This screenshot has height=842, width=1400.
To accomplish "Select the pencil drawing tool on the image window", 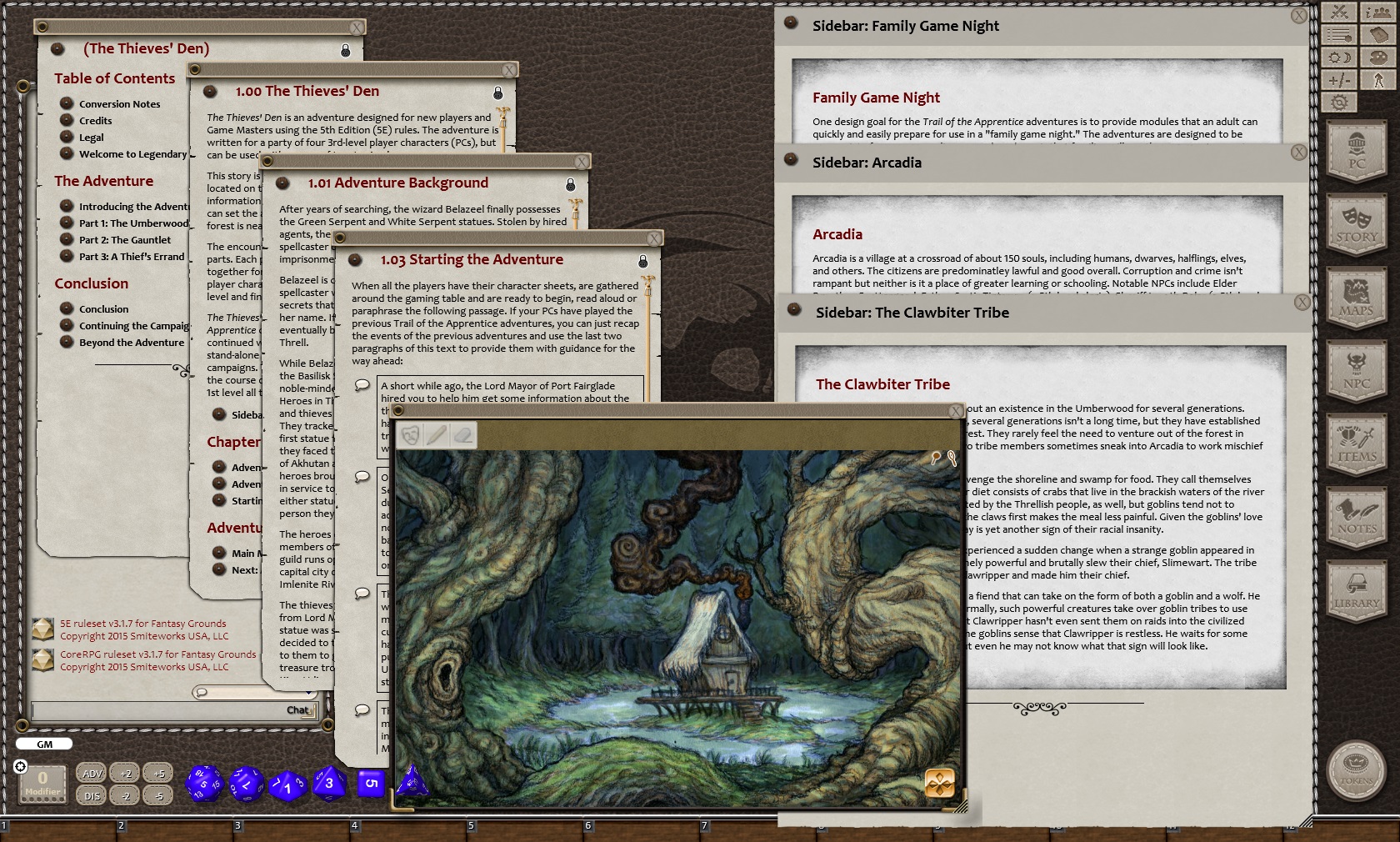I will (x=437, y=435).
